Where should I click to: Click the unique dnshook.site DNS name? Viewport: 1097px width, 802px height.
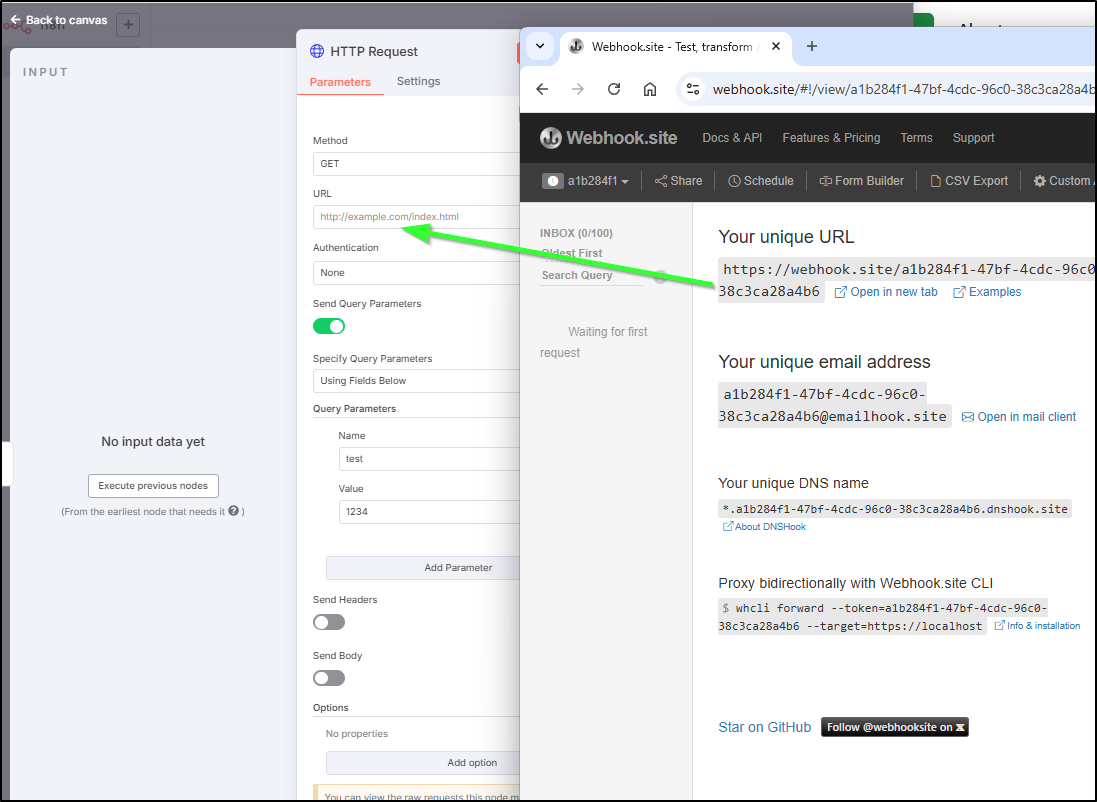[x=895, y=509]
